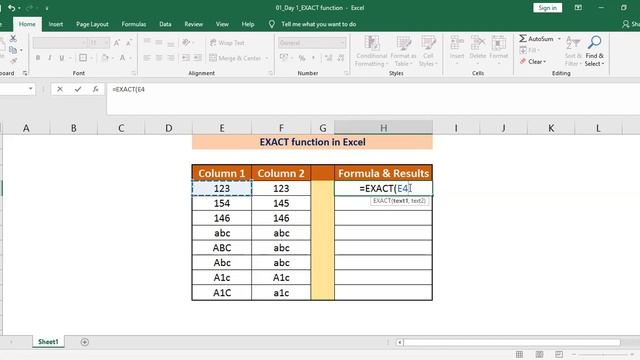This screenshot has height=360, width=640.
Task: Open the font size dropdown
Action: (x=107, y=43)
